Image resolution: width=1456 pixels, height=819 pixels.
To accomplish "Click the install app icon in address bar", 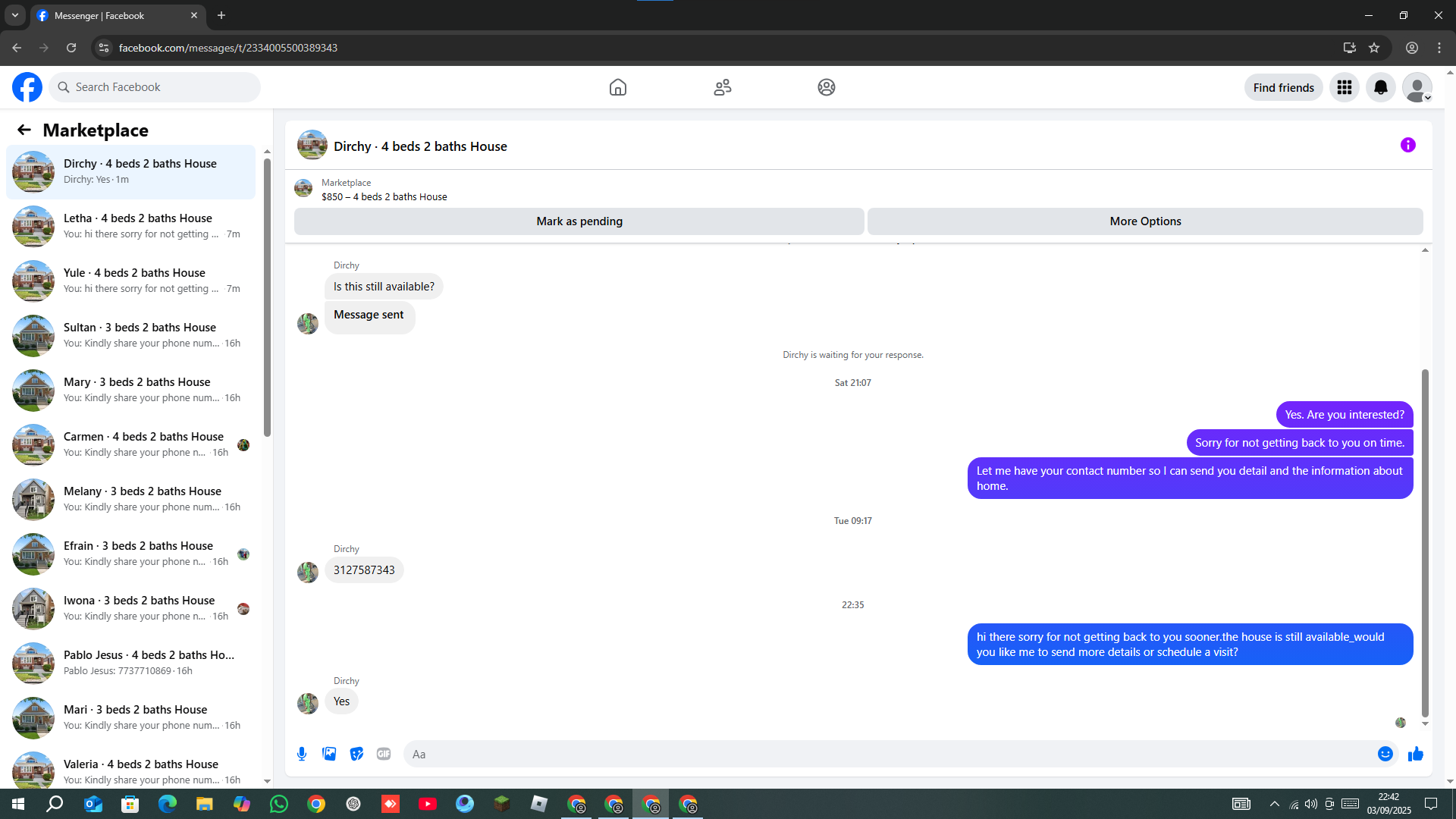I will [1349, 48].
